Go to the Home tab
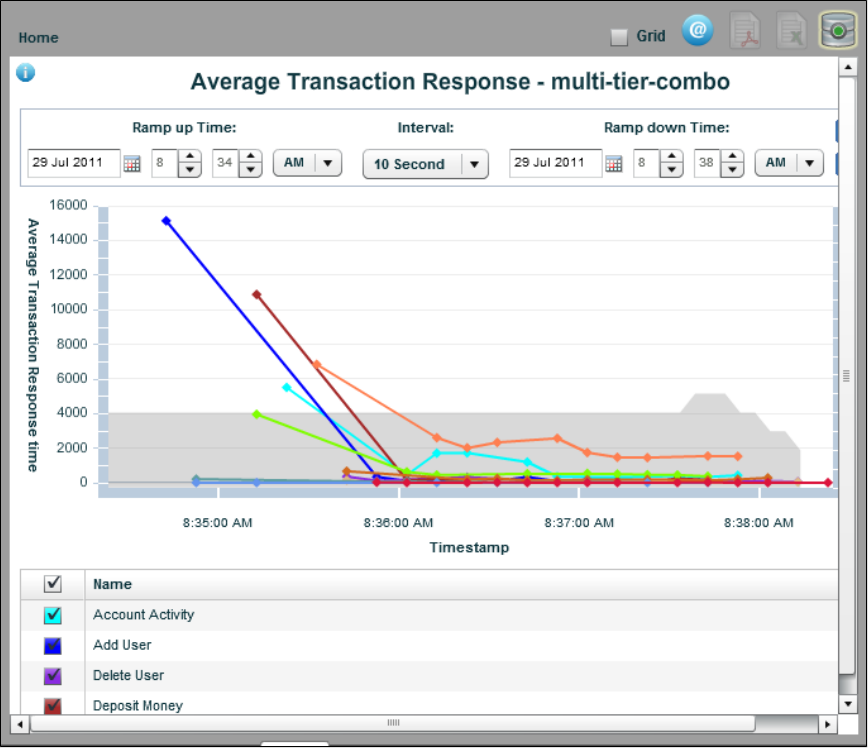The height and width of the screenshot is (748, 868). (x=38, y=38)
